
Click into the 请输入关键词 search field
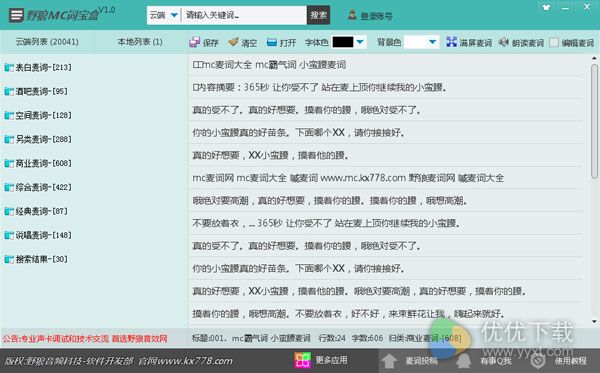click(x=244, y=15)
